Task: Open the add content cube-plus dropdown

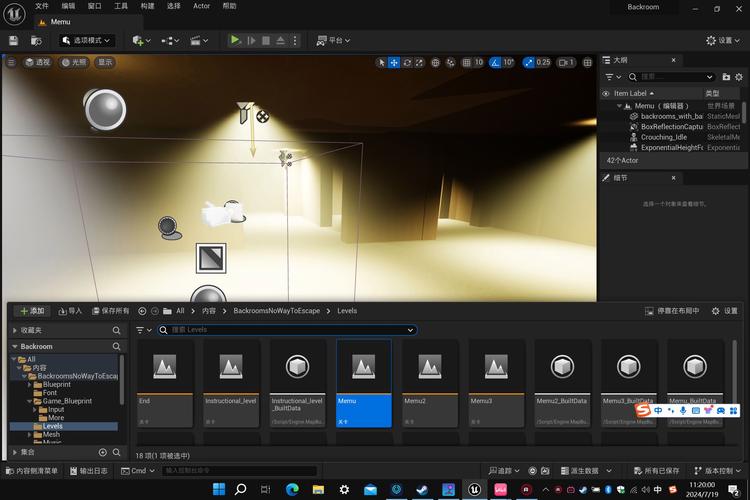Action: [x=141, y=41]
